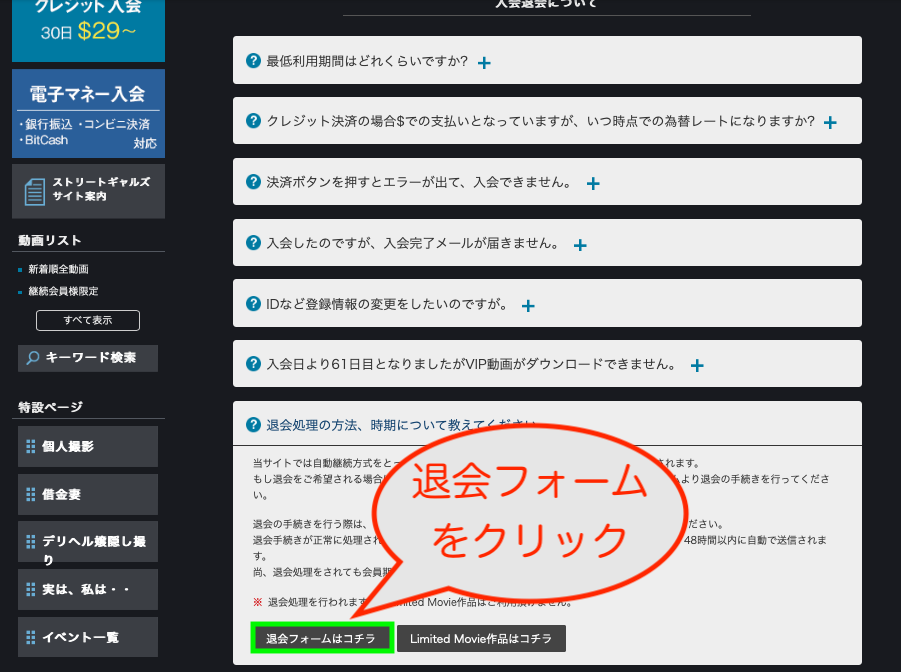Click the ストリートギャルズ サイト案内 document icon

pos(35,191)
